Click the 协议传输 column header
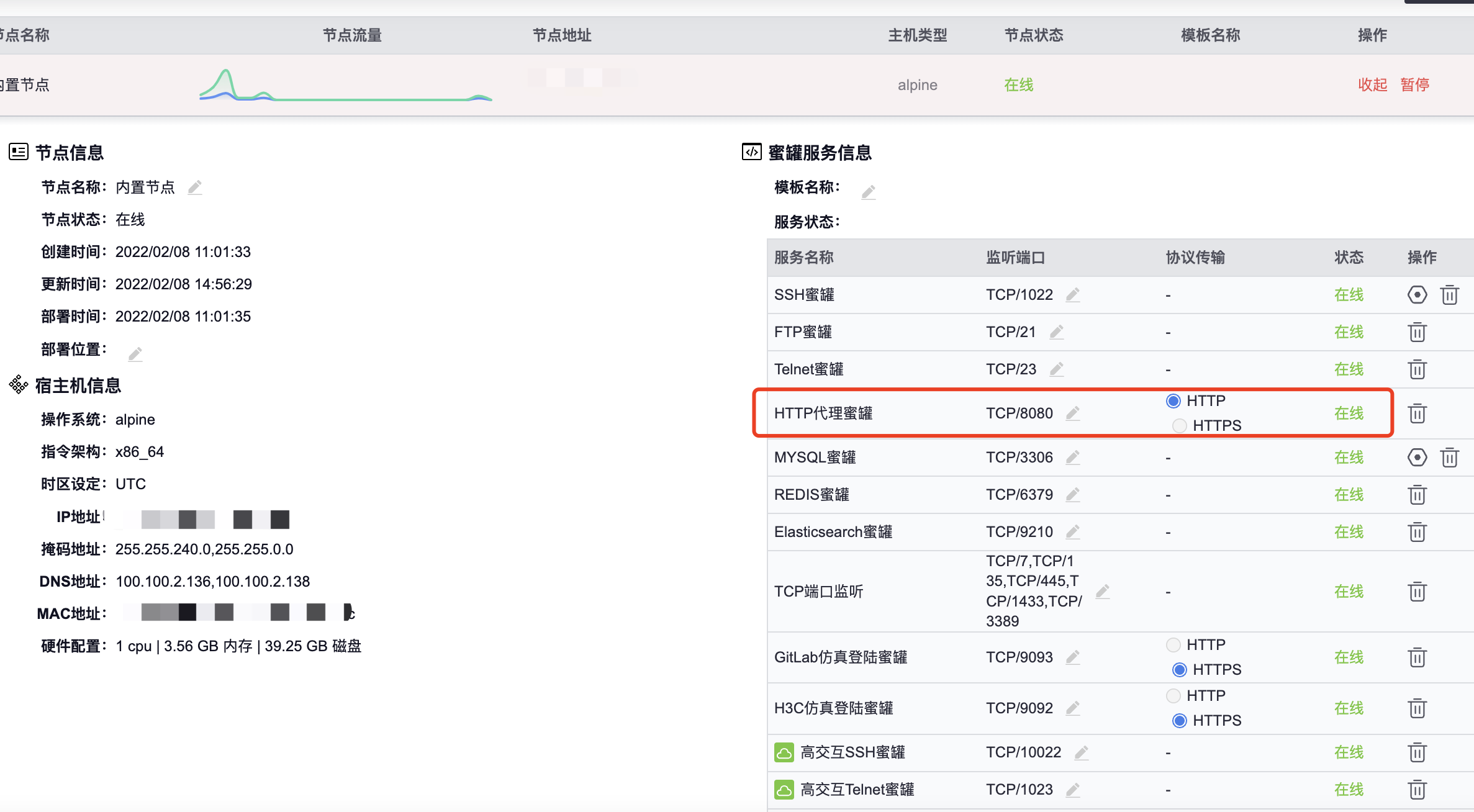 [1195, 258]
